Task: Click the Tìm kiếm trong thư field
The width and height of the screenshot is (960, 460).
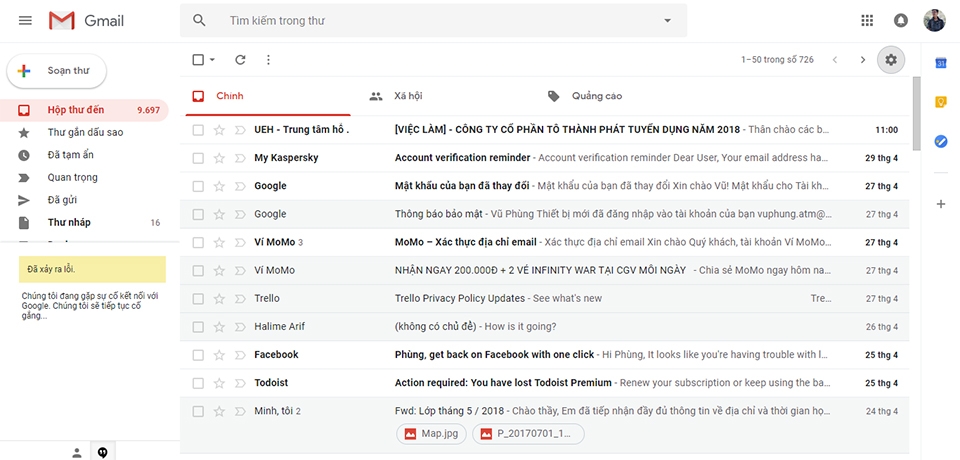Action: coord(433,21)
